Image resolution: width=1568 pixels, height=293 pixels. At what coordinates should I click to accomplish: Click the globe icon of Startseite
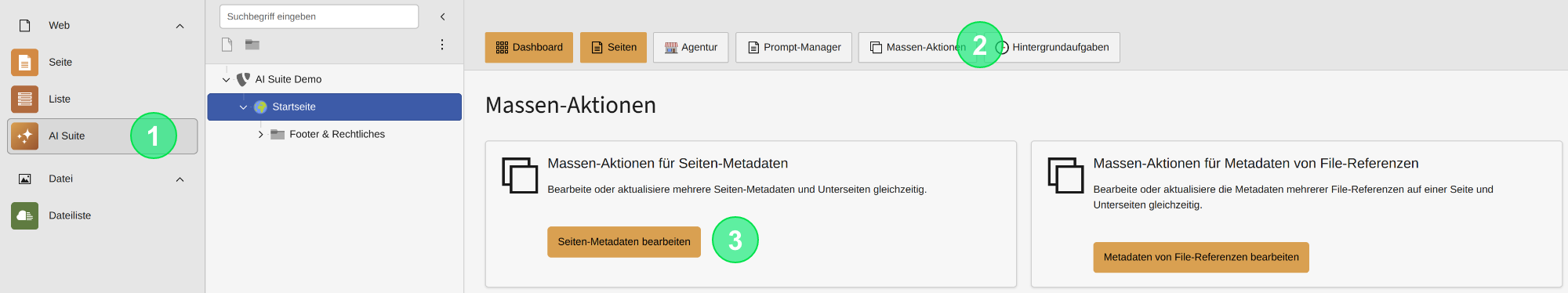(x=260, y=107)
